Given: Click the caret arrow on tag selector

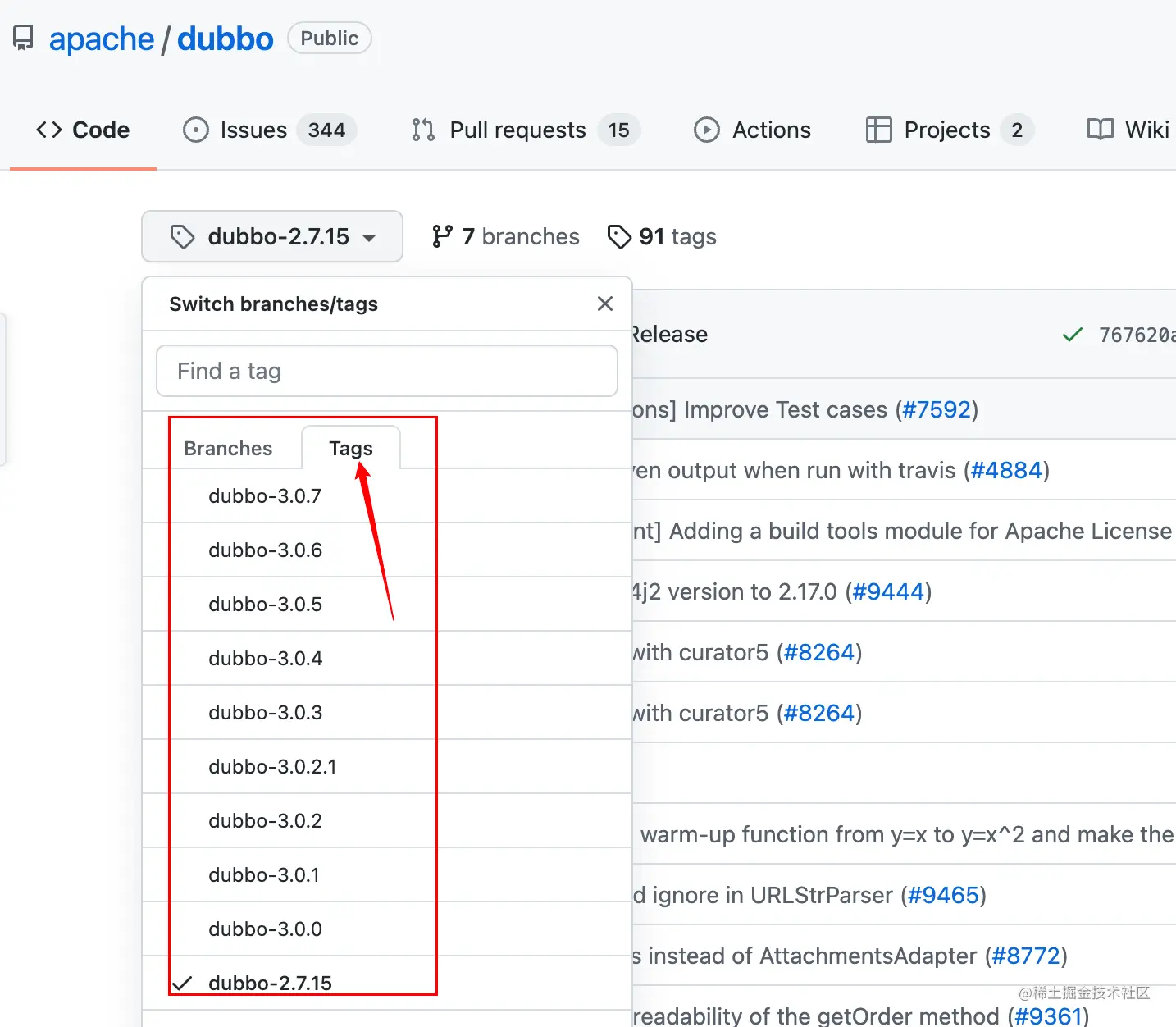Looking at the screenshot, I should point(369,239).
